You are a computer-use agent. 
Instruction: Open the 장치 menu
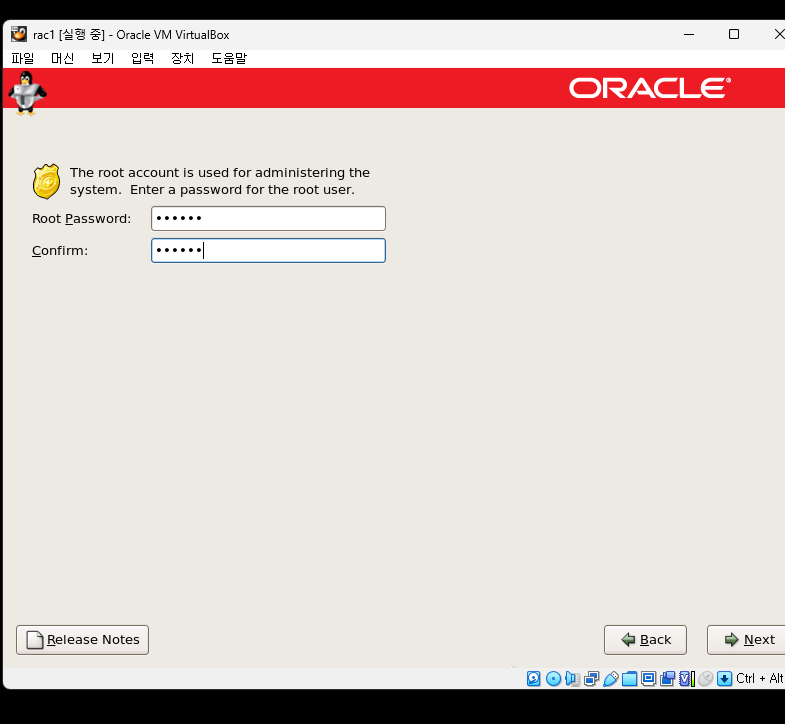(183, 59)
